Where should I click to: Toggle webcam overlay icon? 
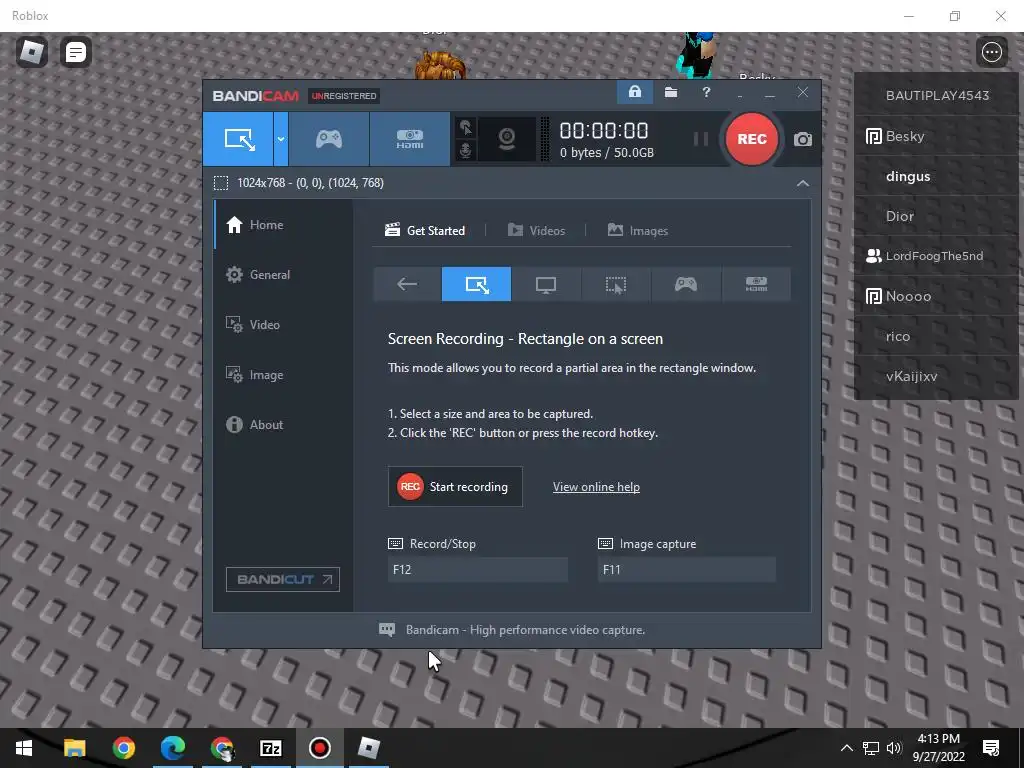pyautogui.click(x=507, y=139)
